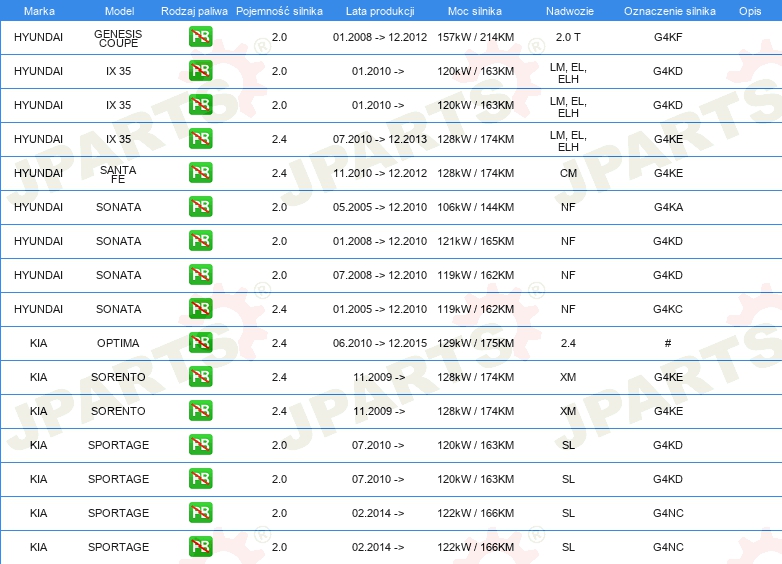
Task: Click the Model column header
Action: [118, 10]
